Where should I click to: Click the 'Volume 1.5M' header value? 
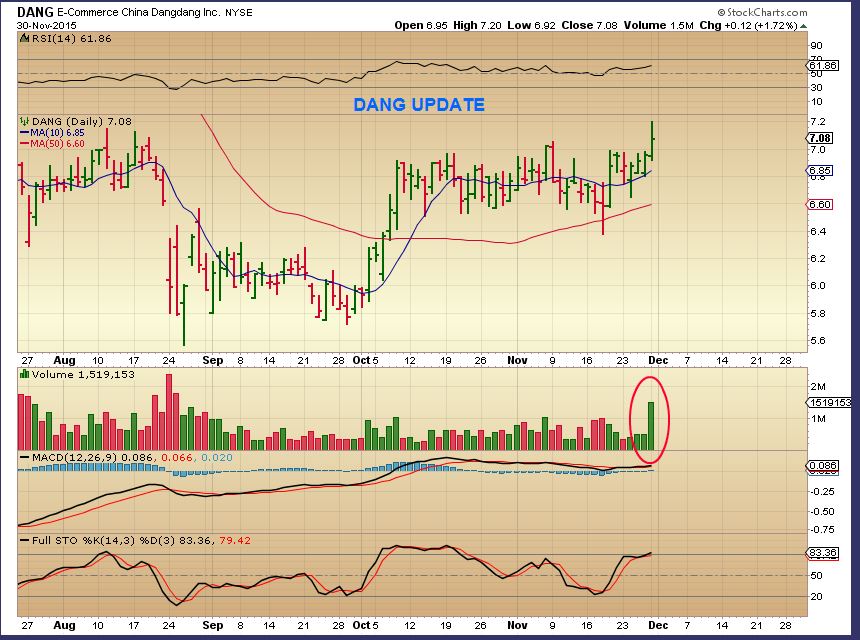pos(659,25)
